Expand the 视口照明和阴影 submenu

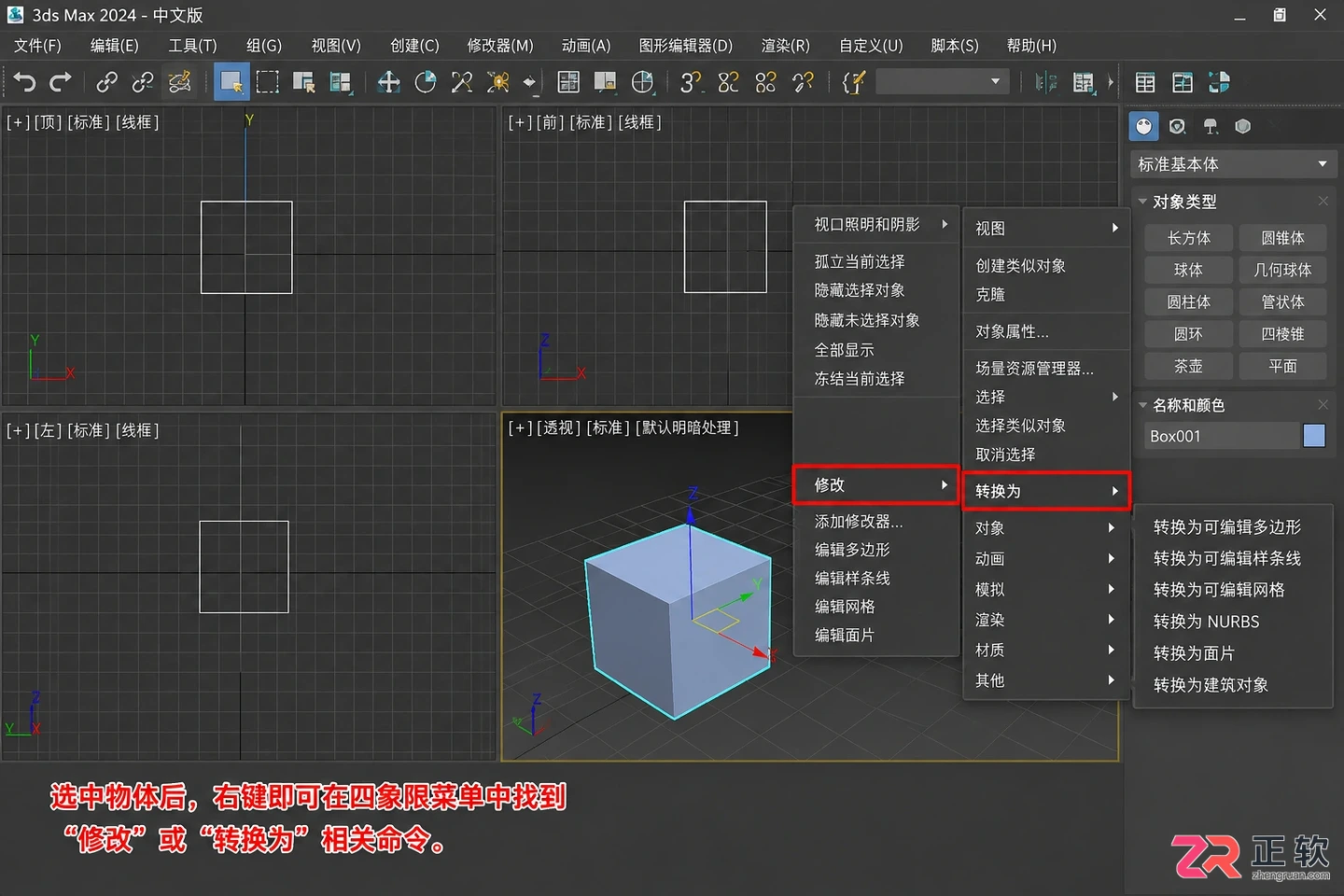pyautogui.click(x=877, y=224)
